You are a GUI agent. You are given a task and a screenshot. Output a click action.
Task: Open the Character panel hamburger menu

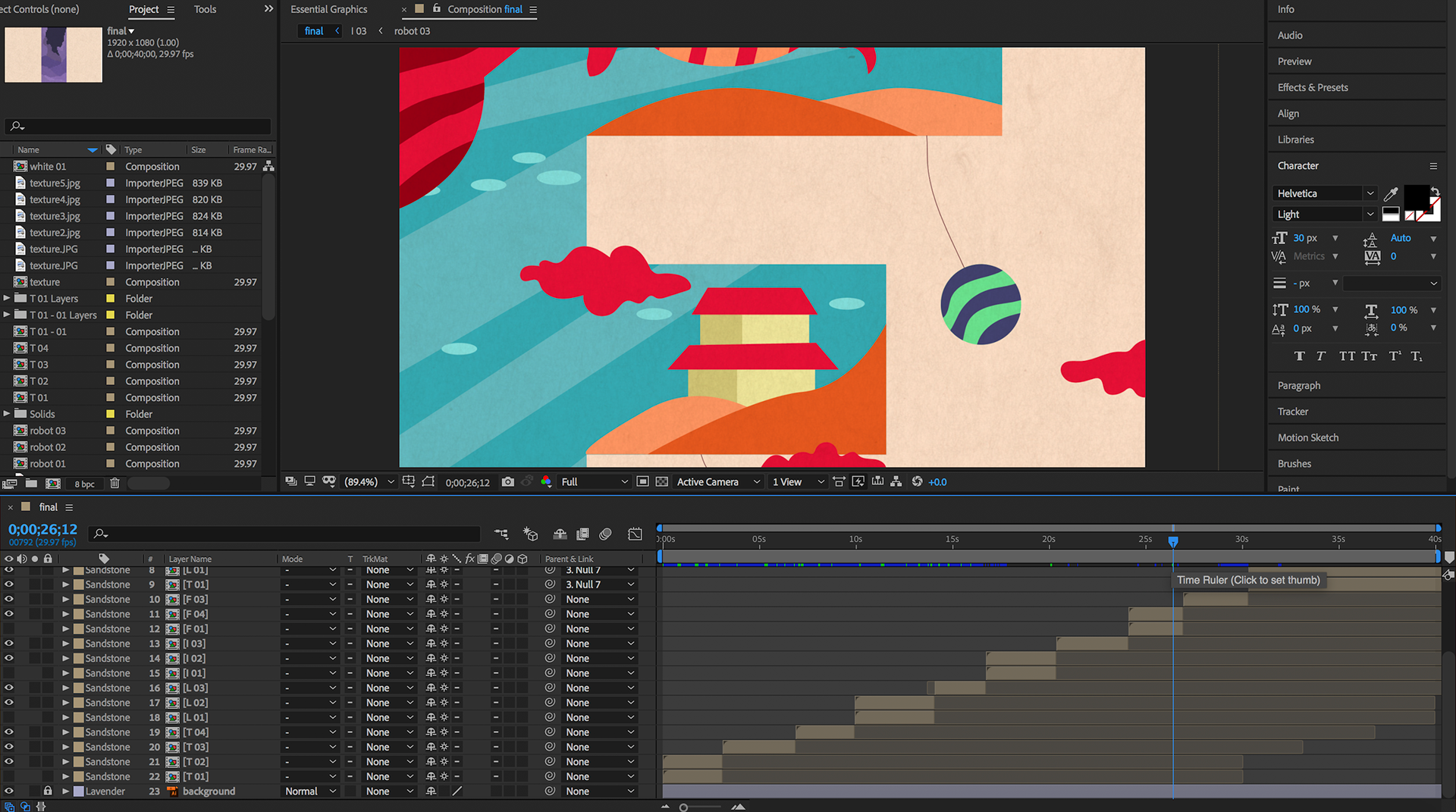pyautogui.click(x=1433, y=166)
